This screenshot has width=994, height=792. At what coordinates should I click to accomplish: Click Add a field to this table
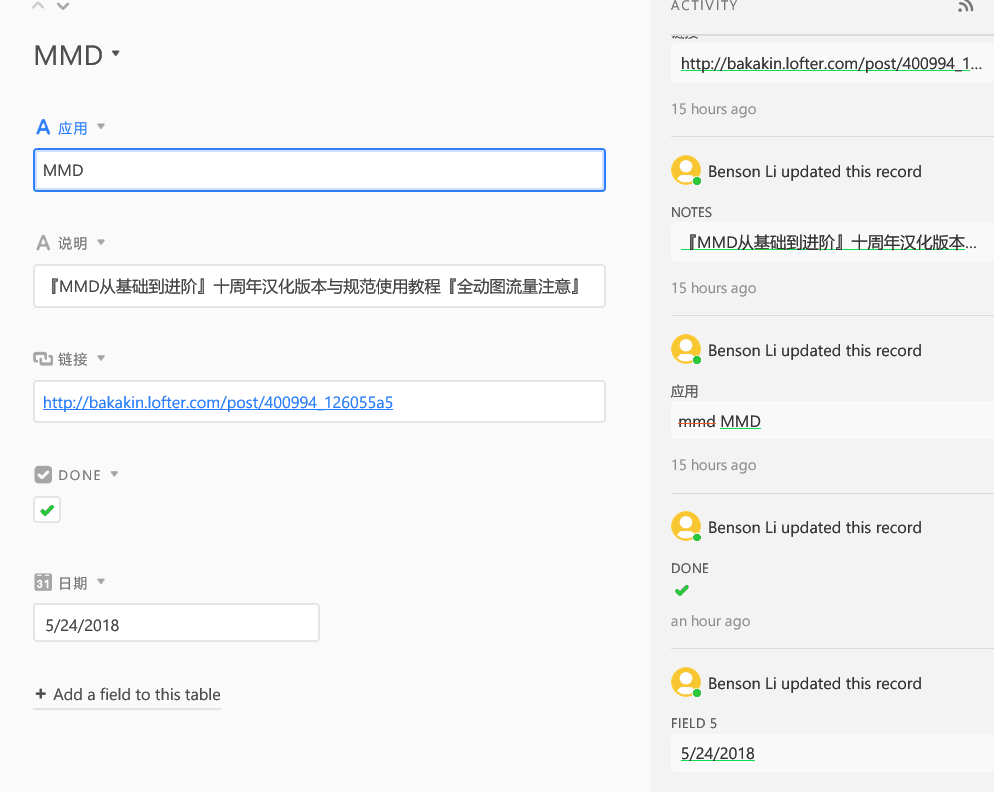pyautogui.click(x=127, y=694)
